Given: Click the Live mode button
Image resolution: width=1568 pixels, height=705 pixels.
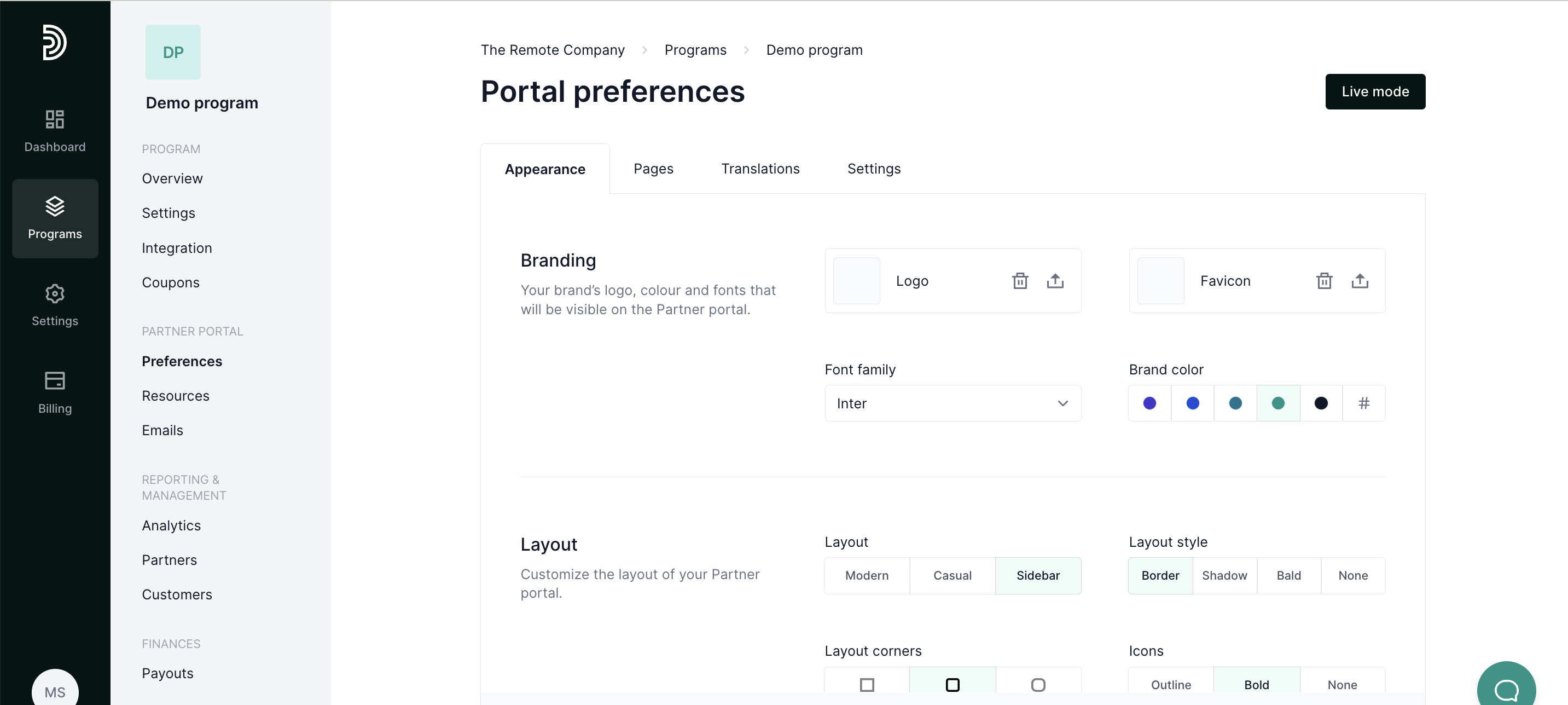Looking at the screenshot, I should (x=1374, y=91).
